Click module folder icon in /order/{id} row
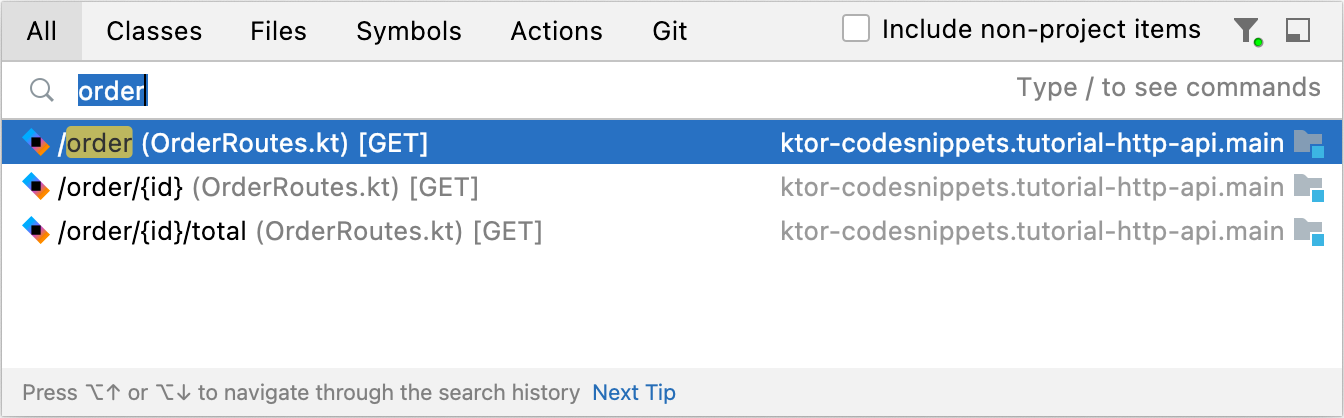 [x=1308, y=187]
